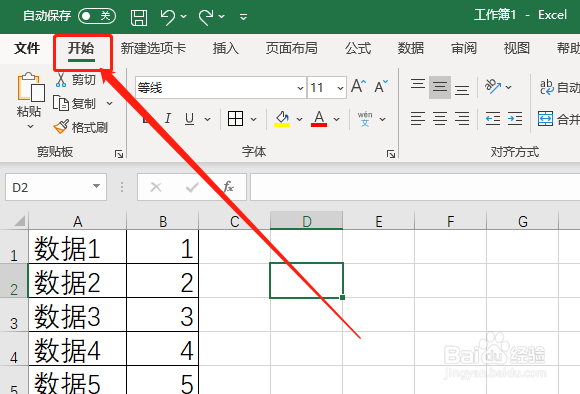Apply the yellow fill color bucket
The image size is (580, 394).
click(282, 119)
